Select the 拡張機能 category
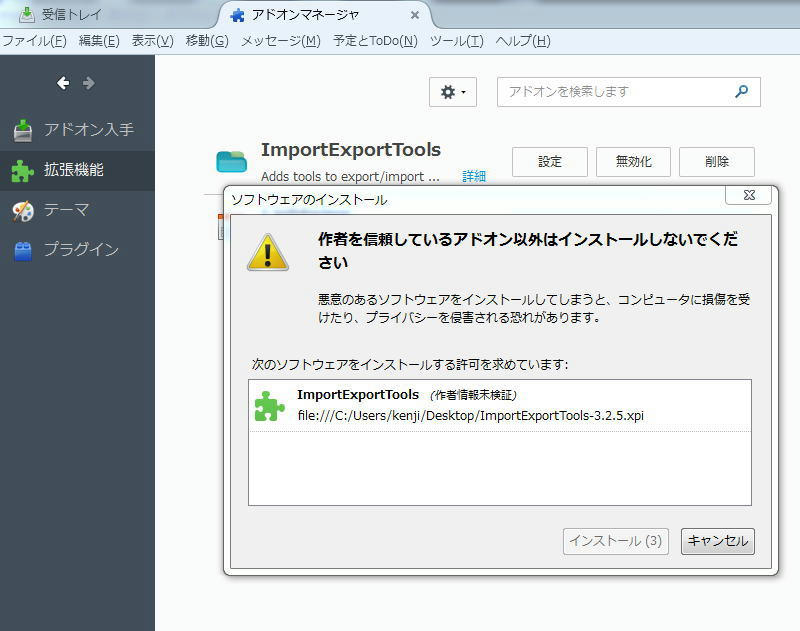Image resolution: width=800 pixels, height=631 pixels. (77, 170)
